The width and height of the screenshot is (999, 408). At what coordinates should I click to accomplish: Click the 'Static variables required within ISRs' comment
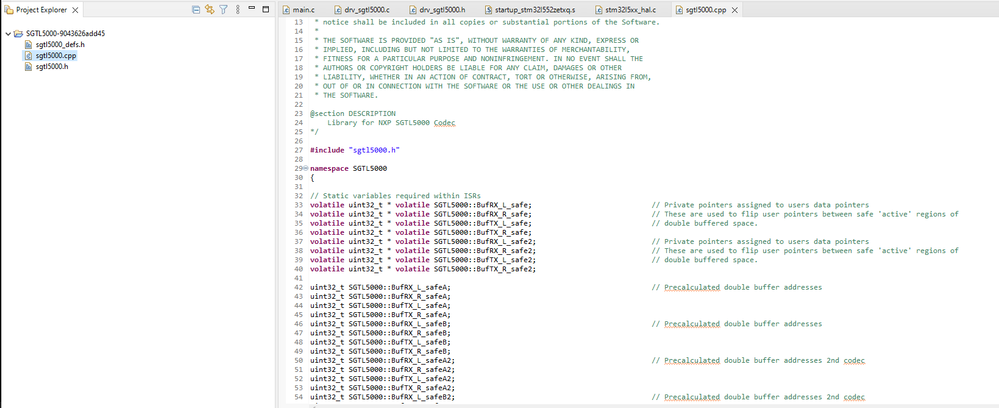pyautogui.click(x=395, y=196)
